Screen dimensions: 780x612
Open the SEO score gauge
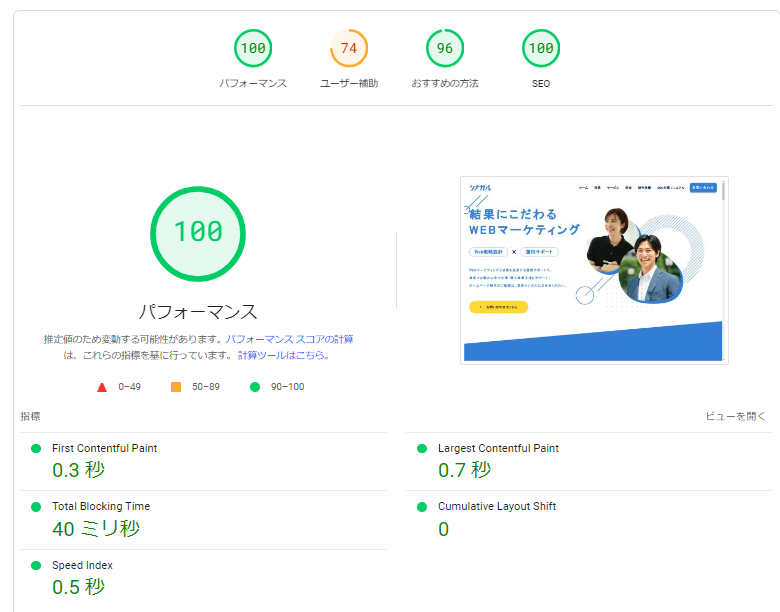(x=541, y=48)
